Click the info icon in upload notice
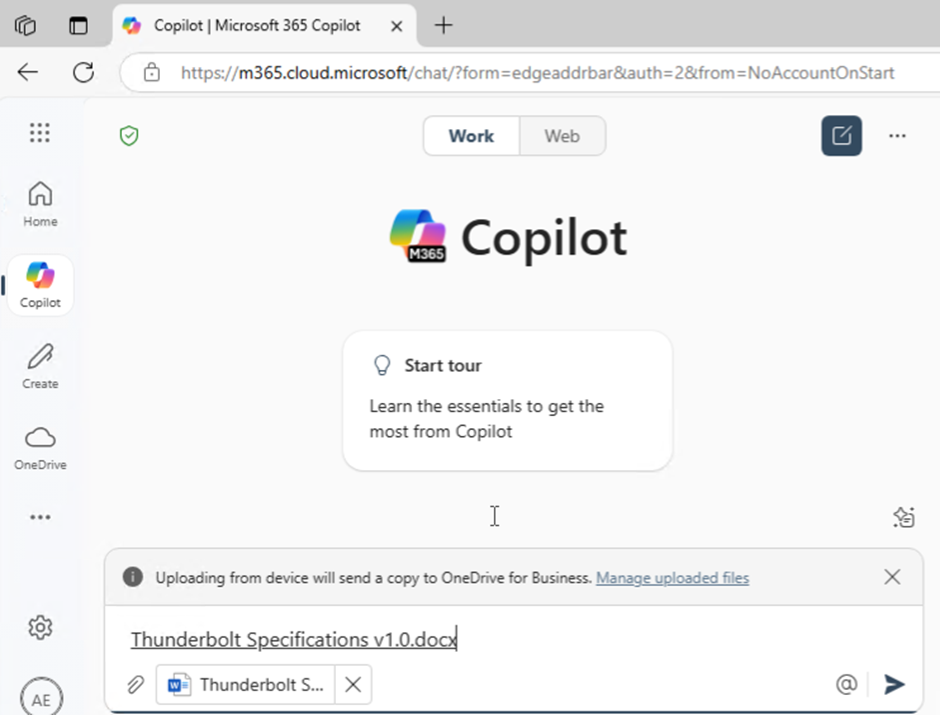Image resolution: width=940 pixels, height=715 pixels. point(132,577)
